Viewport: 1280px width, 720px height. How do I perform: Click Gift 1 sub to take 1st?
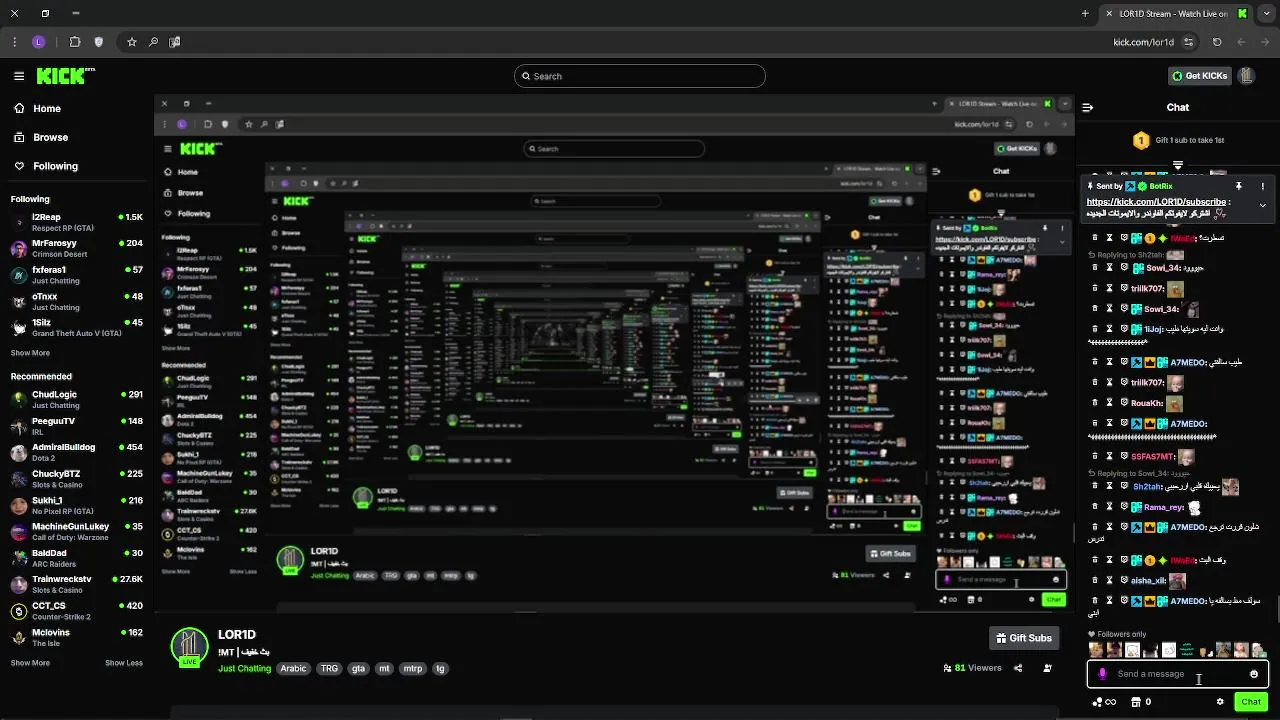(x=1178, y=140)
